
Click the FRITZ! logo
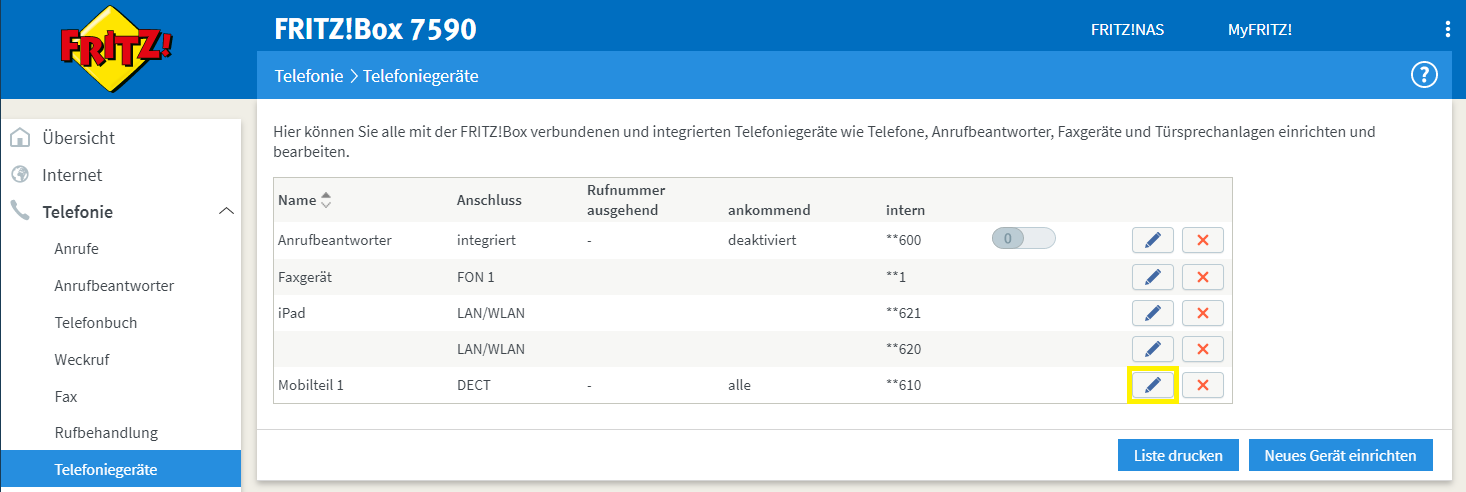click(x=102, y=48)
